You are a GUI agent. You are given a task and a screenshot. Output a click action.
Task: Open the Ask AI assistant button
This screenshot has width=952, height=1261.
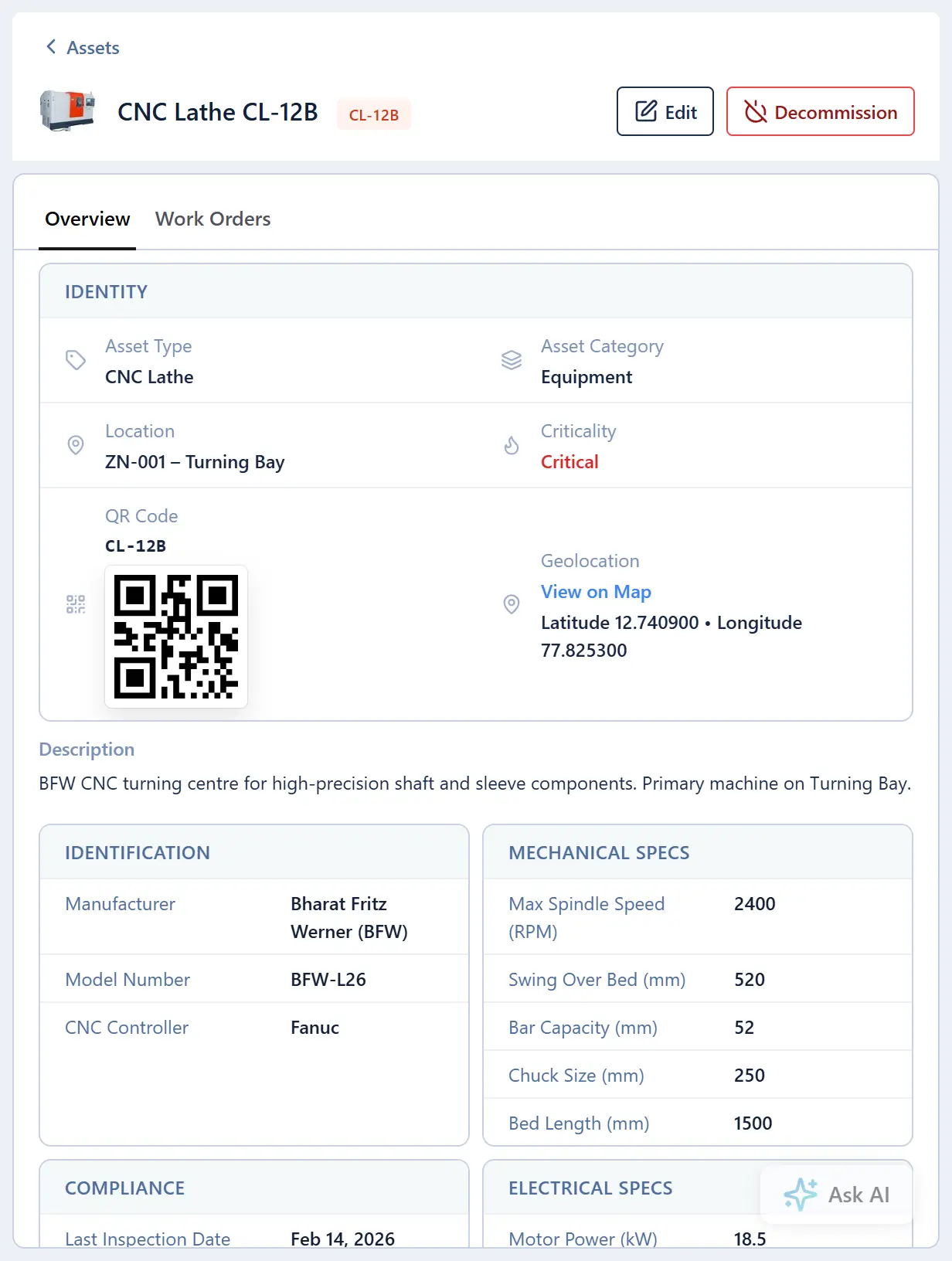836,1195
